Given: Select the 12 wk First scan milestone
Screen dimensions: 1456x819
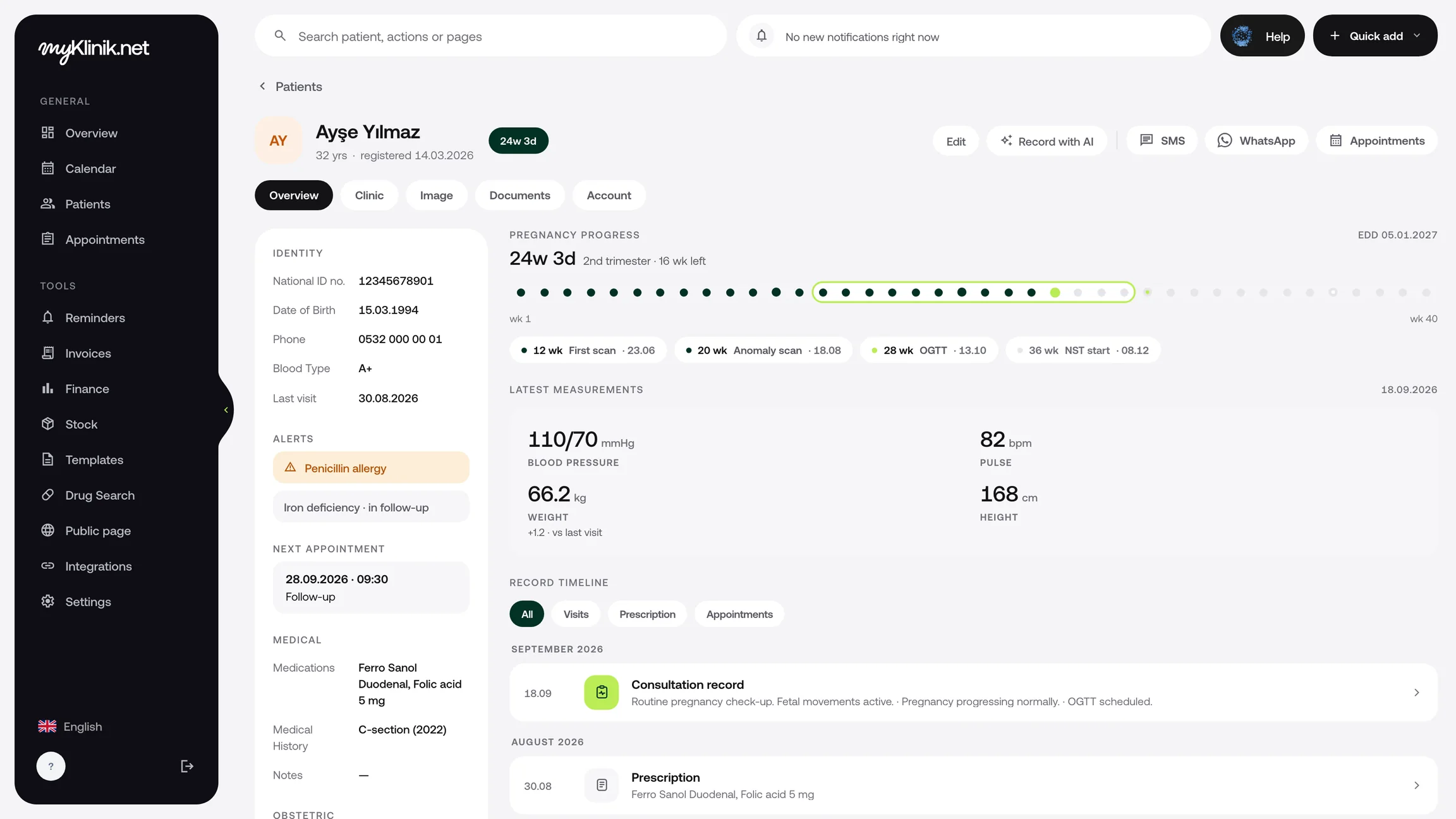Looking at the screenshot, I should tap(588, 350).
